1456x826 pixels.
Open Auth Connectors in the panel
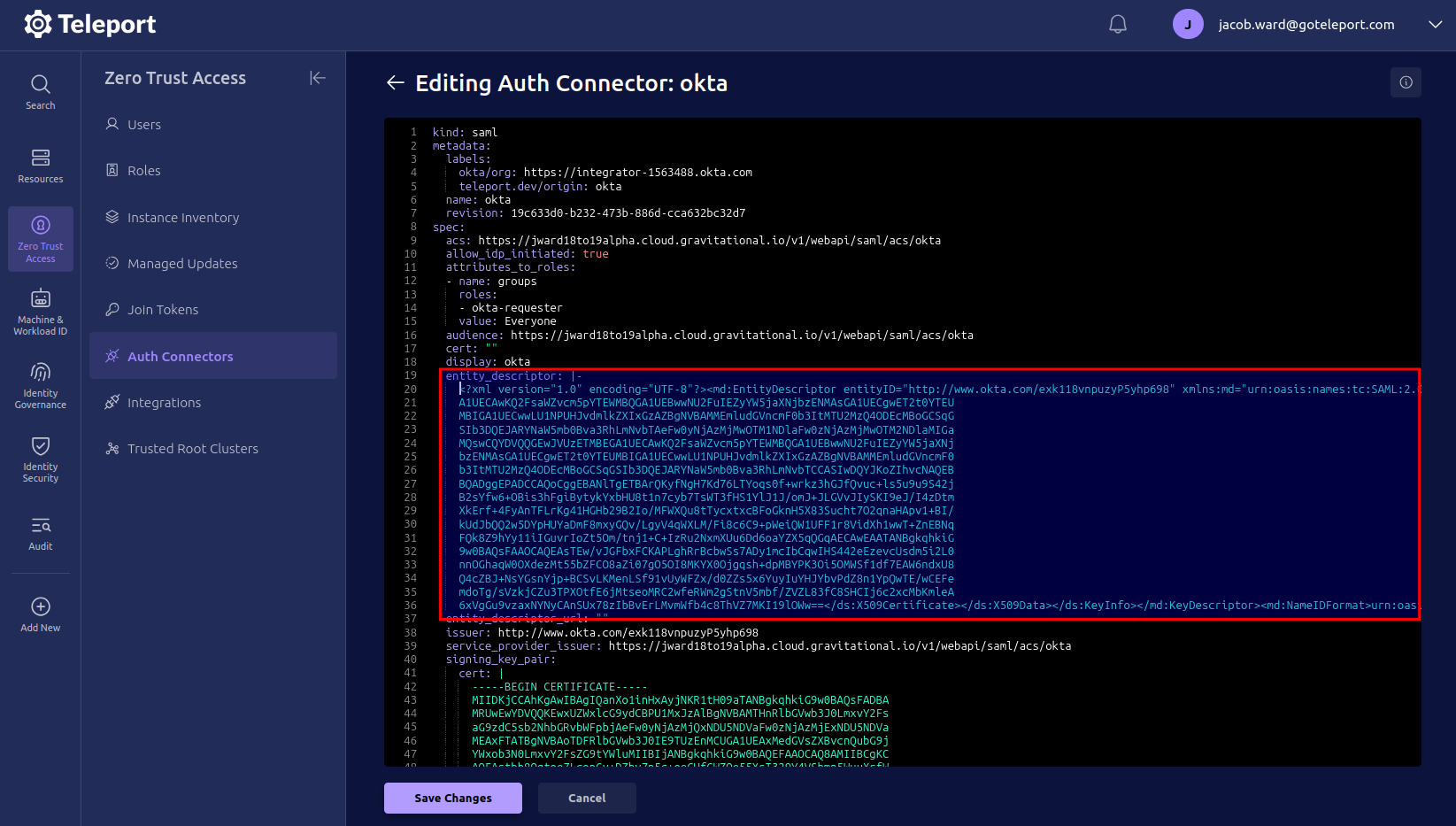coord(180,356)
